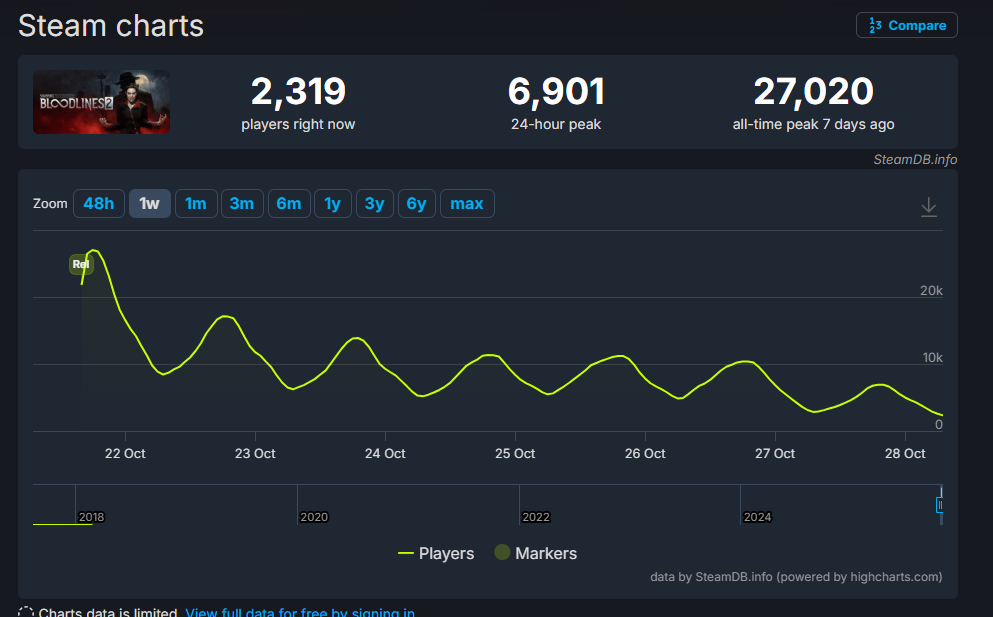
Task: Click the SteamDB.info credit text
Action: pos(915,160)
